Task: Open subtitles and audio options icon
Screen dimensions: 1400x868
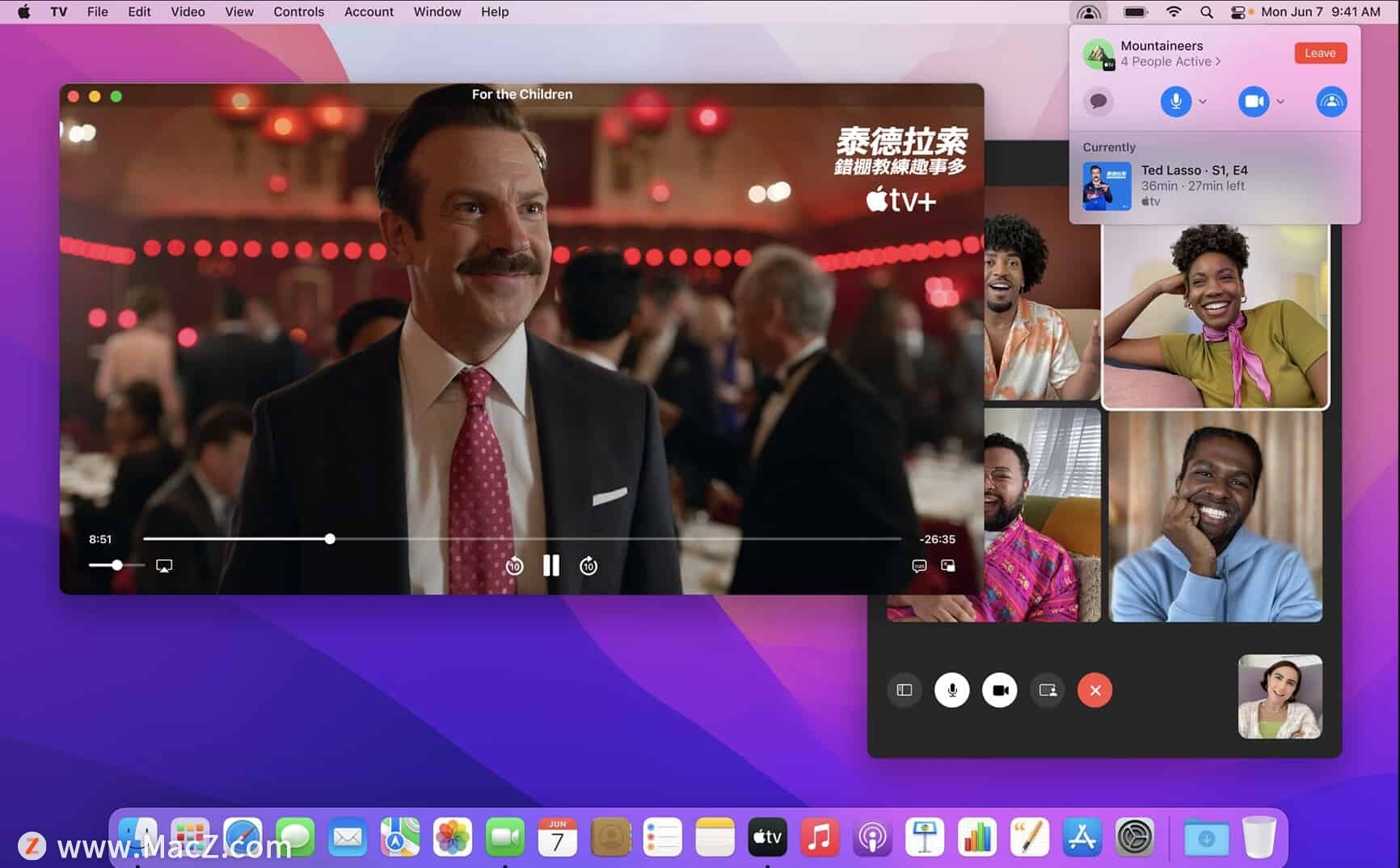Action: pos(919,566)
